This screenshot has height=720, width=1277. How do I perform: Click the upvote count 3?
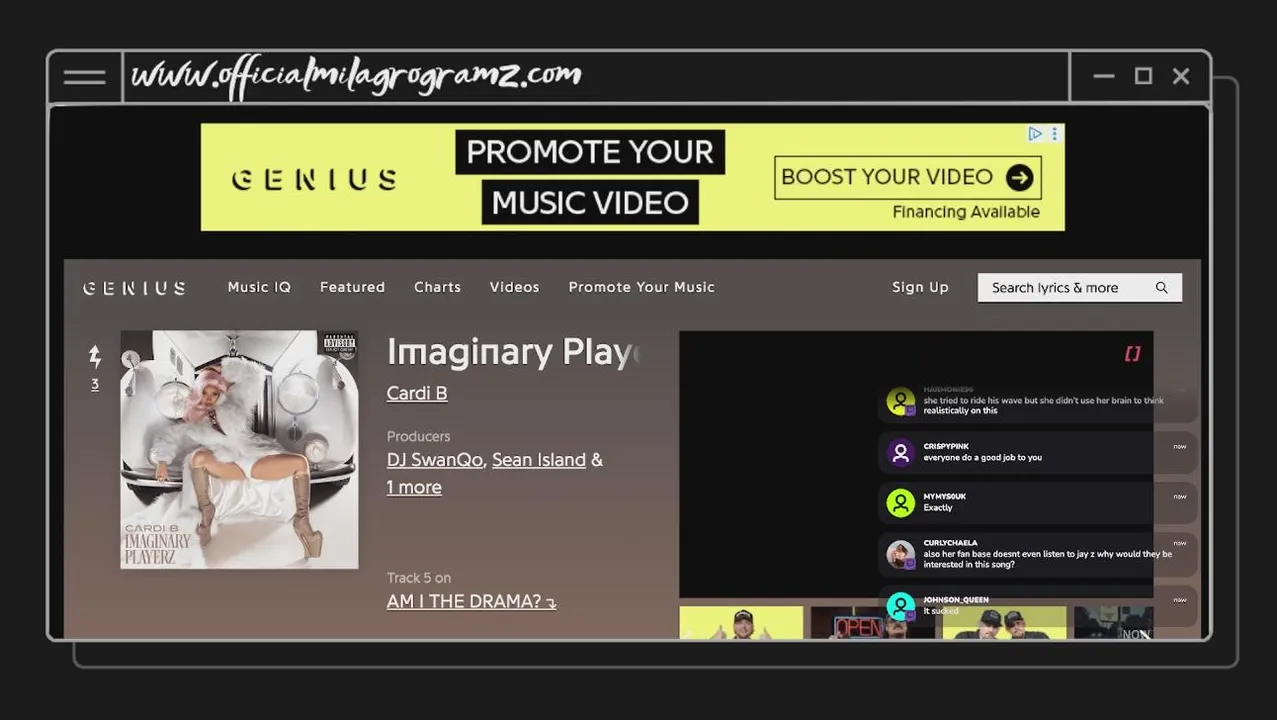pyautogui.click(x=95, y=384)
